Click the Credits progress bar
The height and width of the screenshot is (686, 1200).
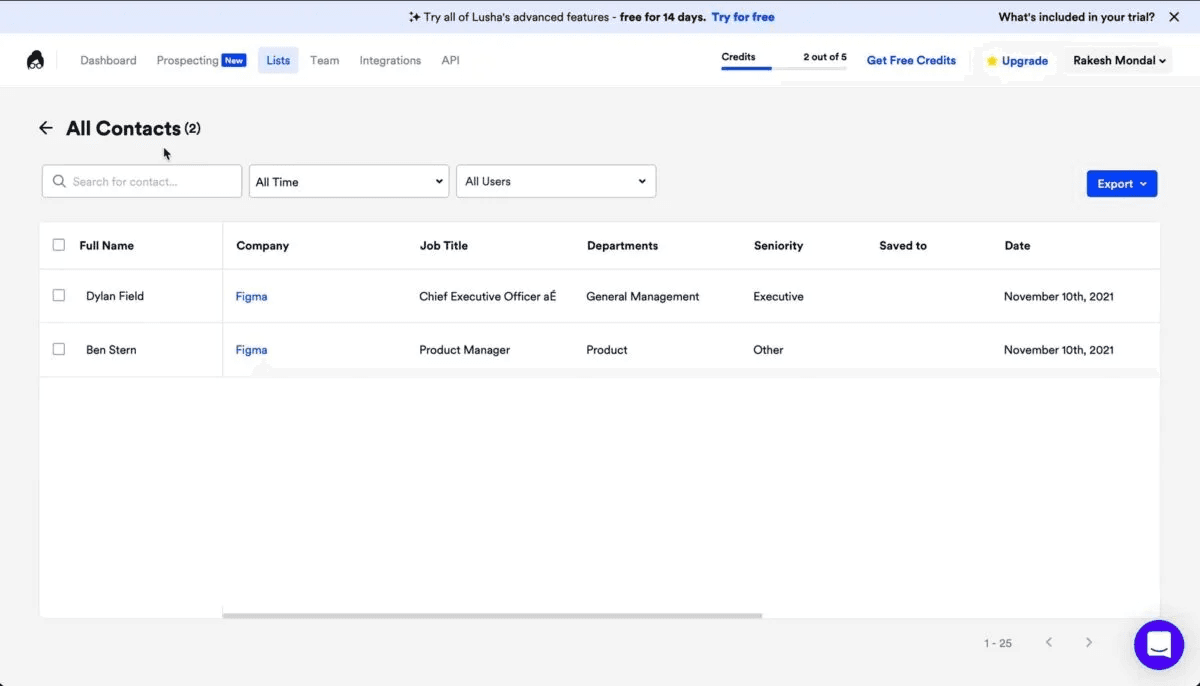click(784, 68)
